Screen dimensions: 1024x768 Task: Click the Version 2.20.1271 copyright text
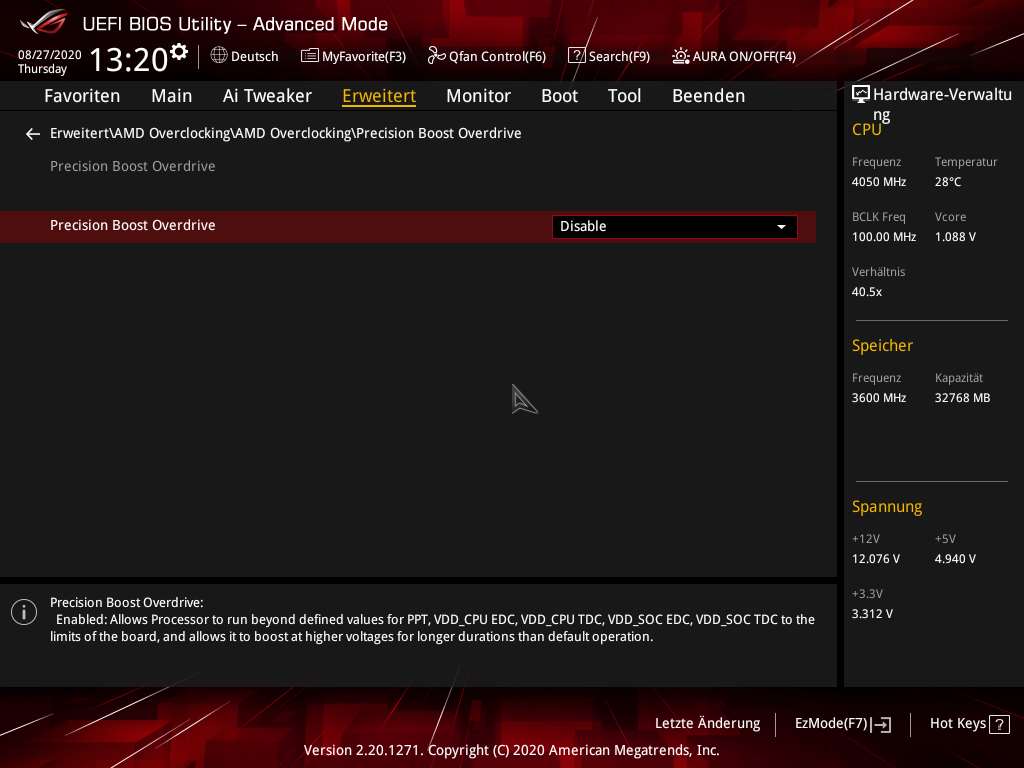[x=511, y=750]
